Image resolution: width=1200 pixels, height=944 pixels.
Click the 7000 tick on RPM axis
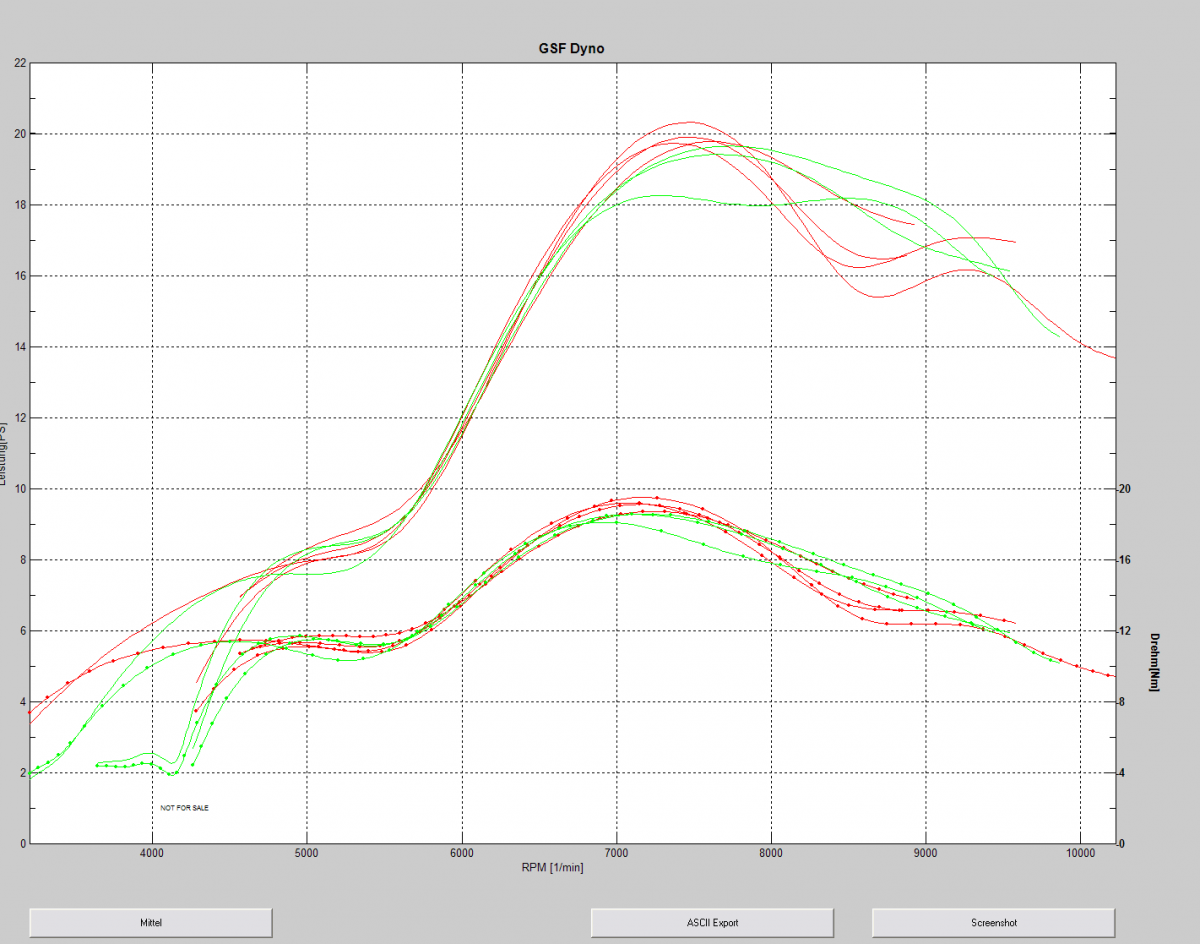click(x=617, y=853)
